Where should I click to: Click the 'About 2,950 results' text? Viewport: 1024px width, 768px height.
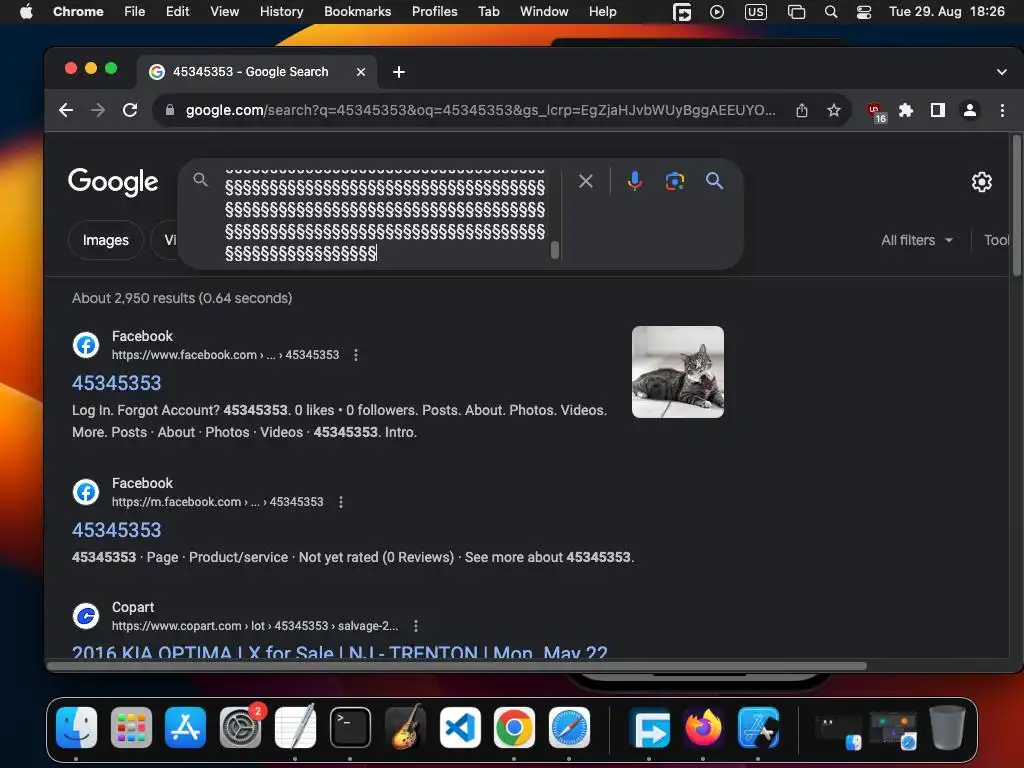[x=182, y=298]
